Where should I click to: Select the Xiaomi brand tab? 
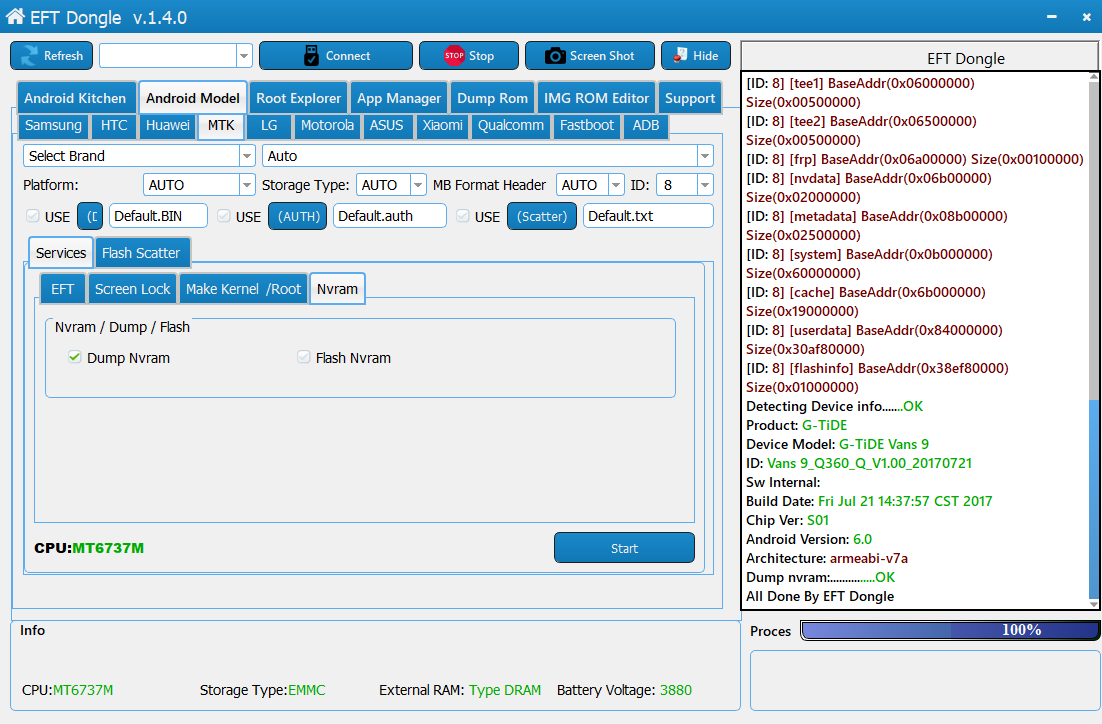coord(443,126)
